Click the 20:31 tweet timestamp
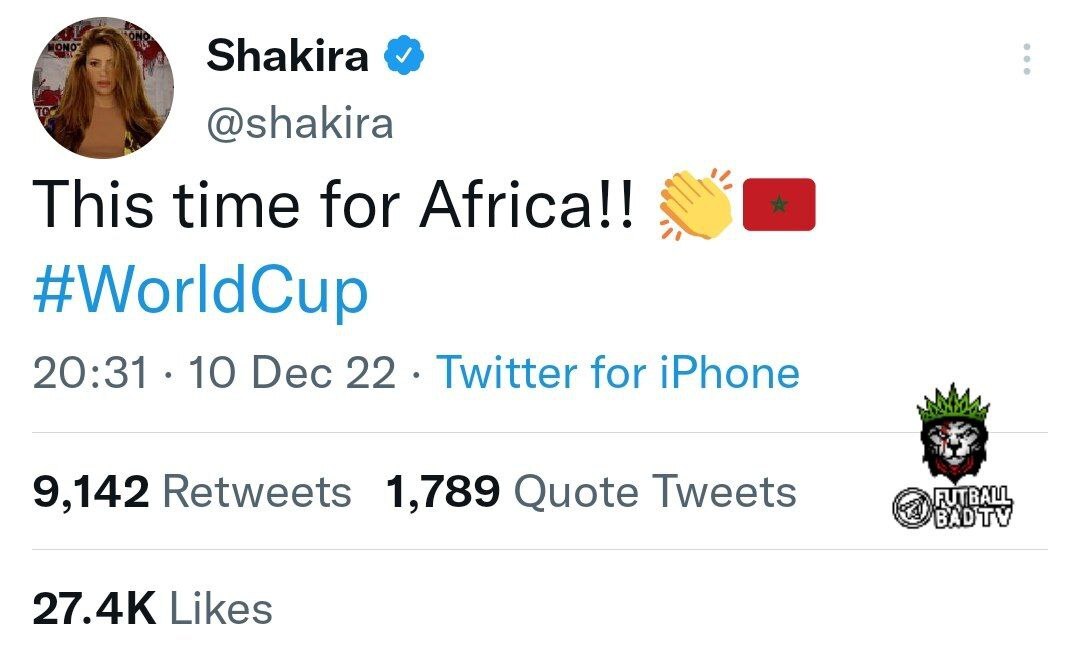Image resolution: width=1080 pixels, height=658 pixels. click(90, 373)
